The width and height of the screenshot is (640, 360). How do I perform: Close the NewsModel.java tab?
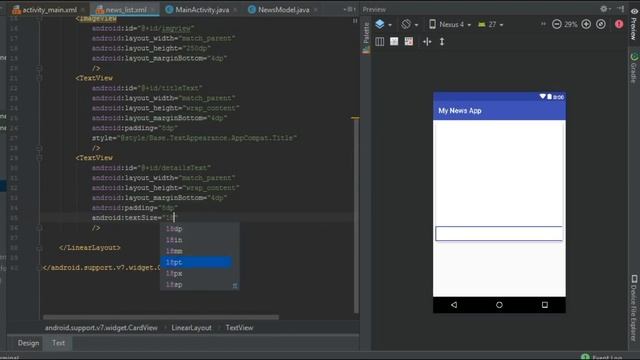coord(316,9)
